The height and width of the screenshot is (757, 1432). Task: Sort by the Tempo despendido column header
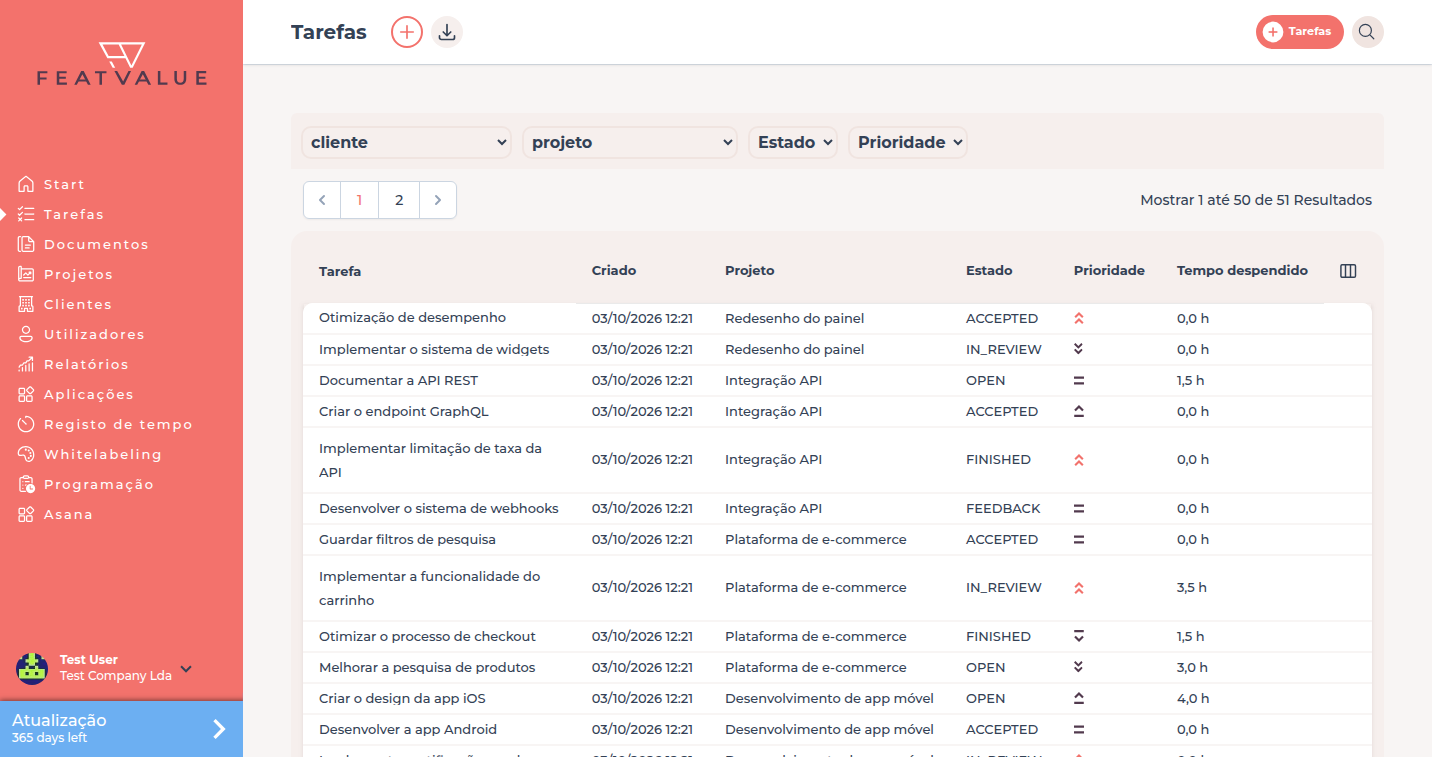[x=1242, y=271]
